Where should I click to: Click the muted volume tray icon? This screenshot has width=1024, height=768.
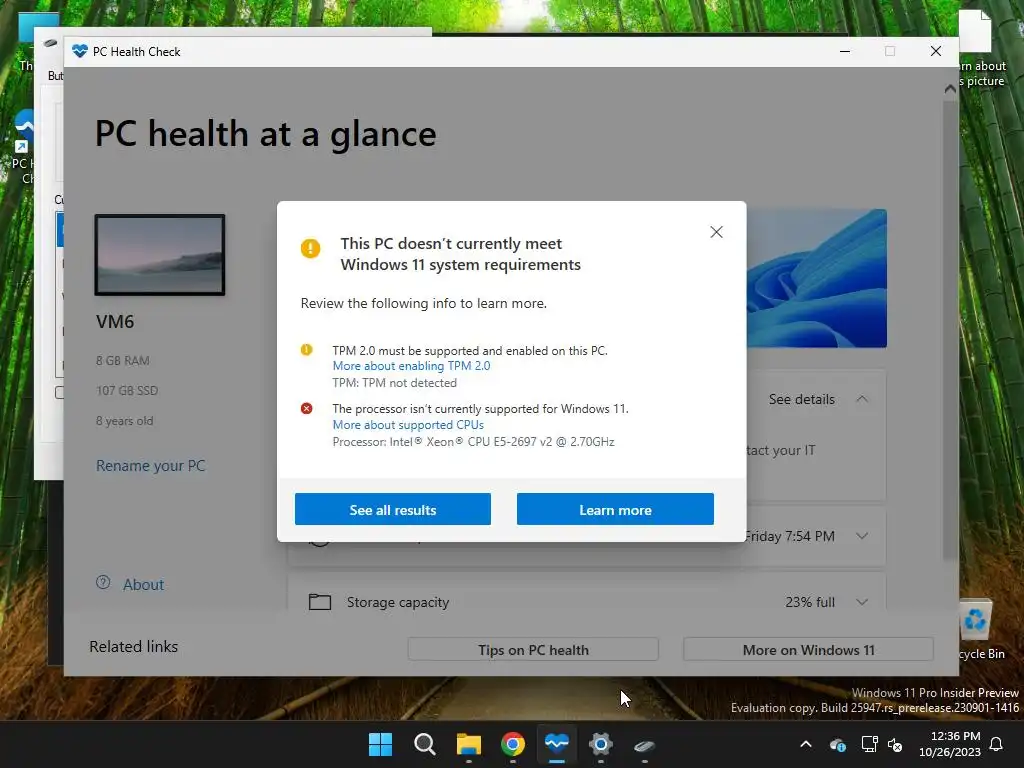(x=895, y=744)
